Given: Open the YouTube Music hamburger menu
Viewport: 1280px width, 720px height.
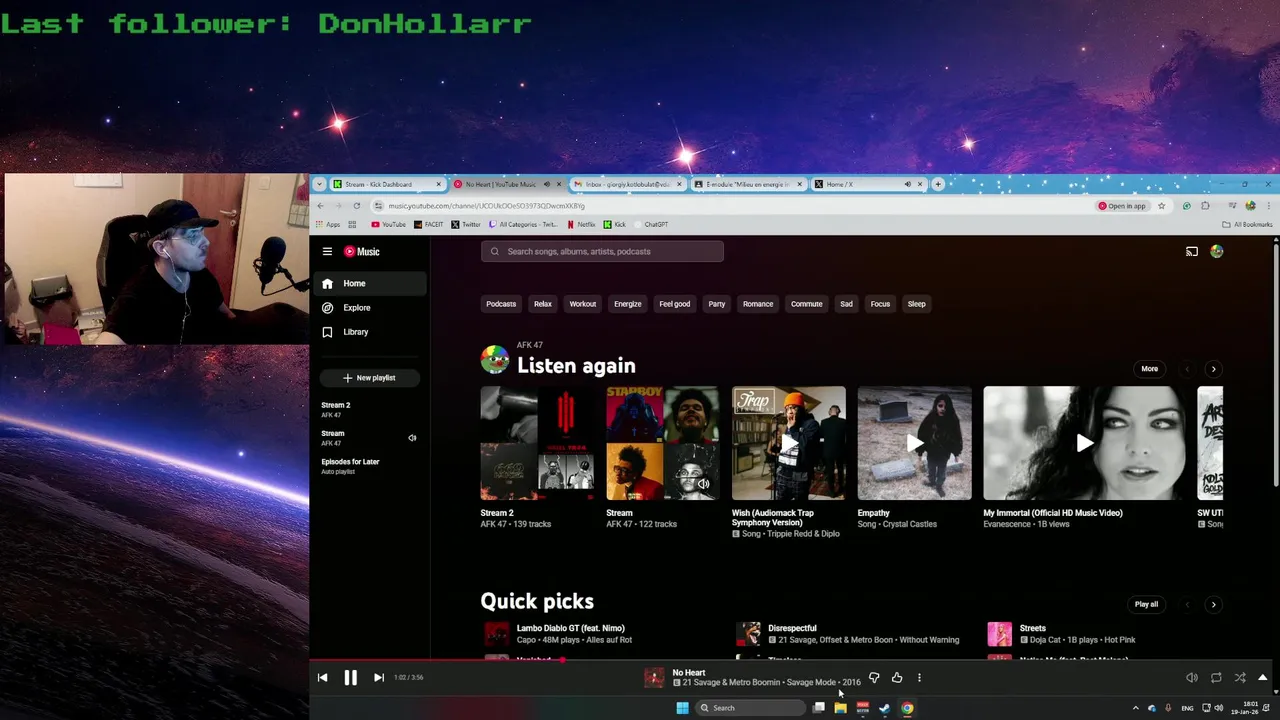Looking at the screenshot, I should (327, 252).
